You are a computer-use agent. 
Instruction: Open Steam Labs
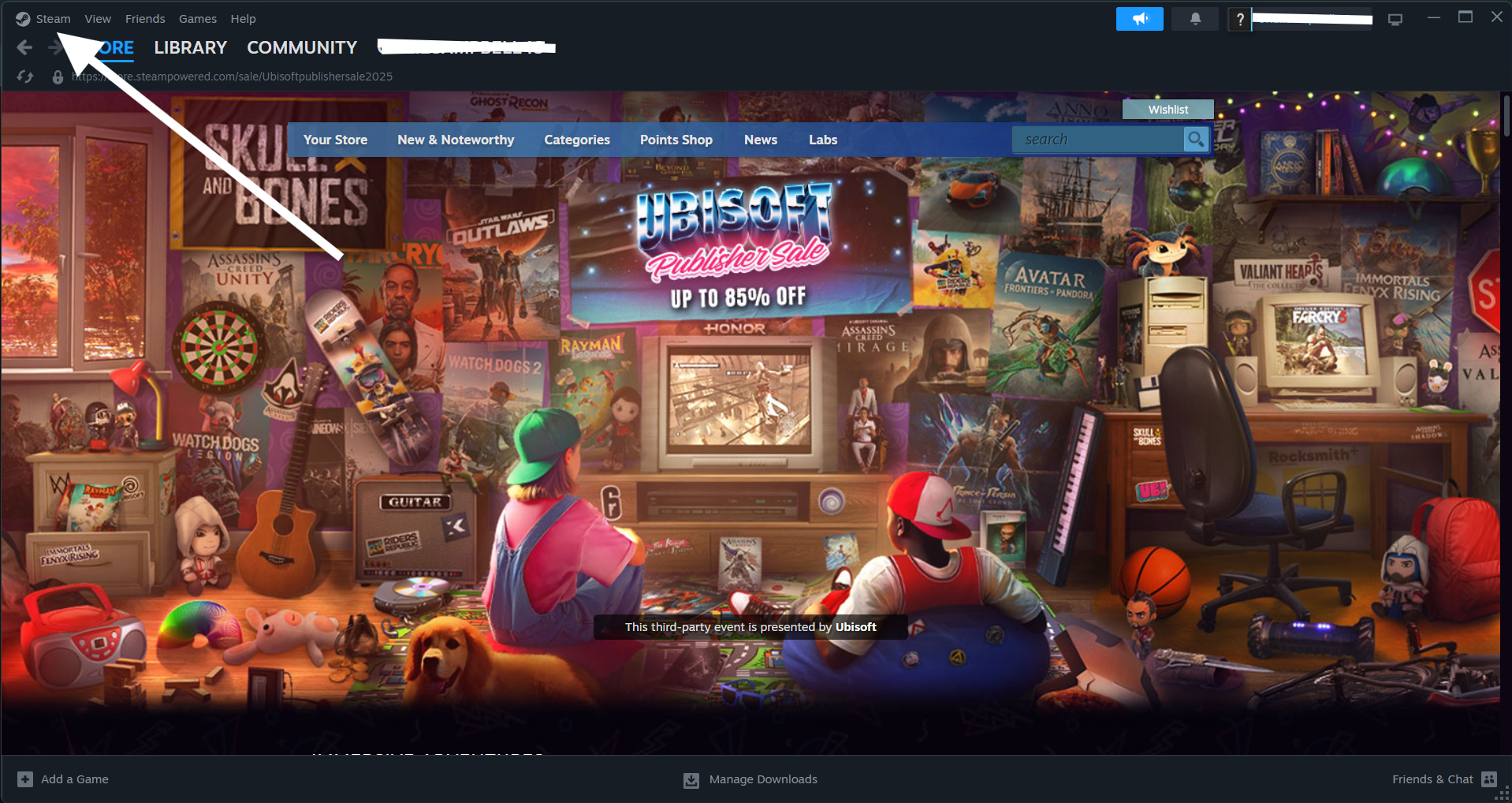point(823,140)
